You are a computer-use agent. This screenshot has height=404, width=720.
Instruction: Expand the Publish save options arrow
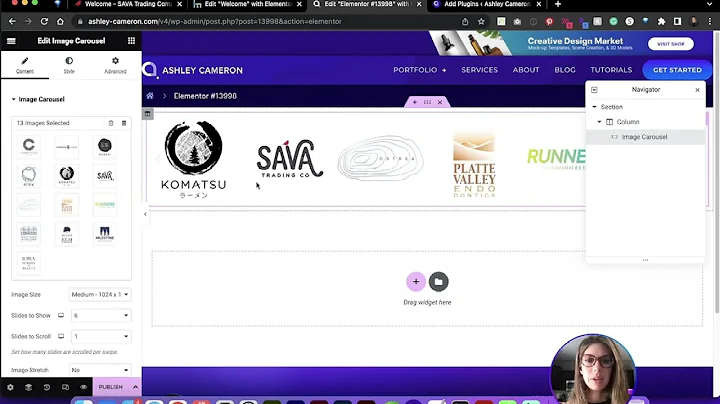click(135, 387)
